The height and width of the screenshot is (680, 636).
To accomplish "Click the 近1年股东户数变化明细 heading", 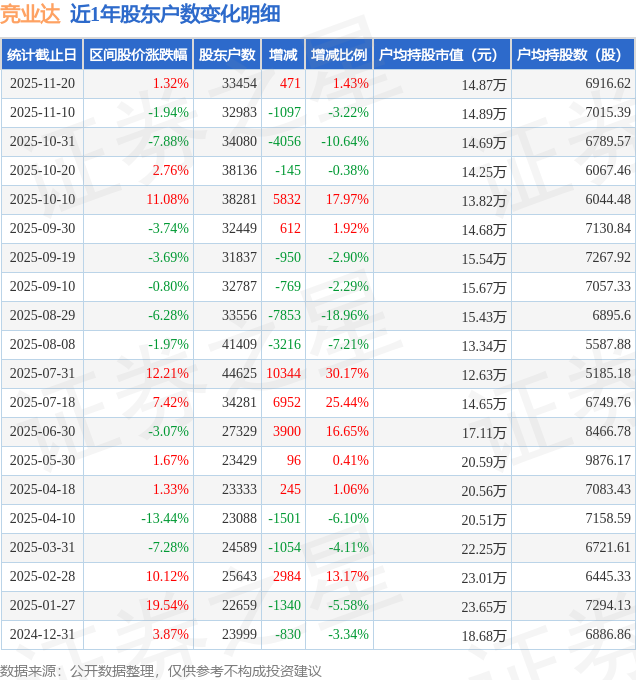I will pos(175,14).
